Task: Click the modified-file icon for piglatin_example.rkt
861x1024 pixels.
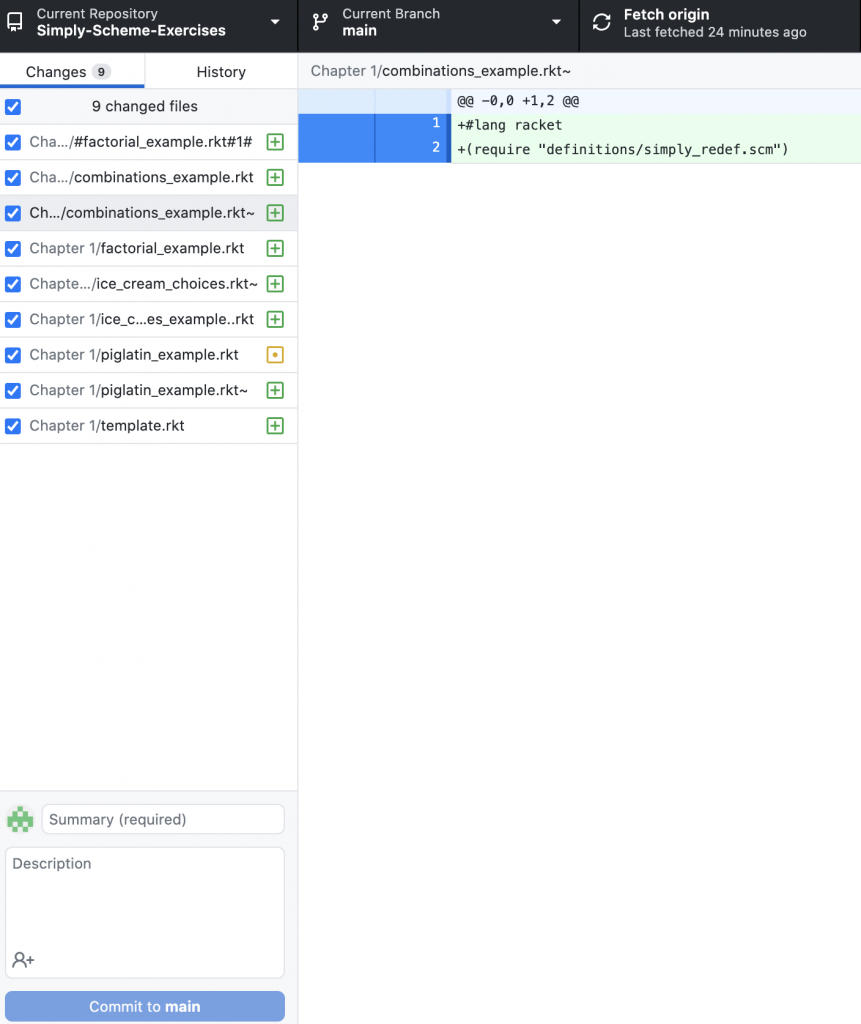Action: (x=275, y=355)
